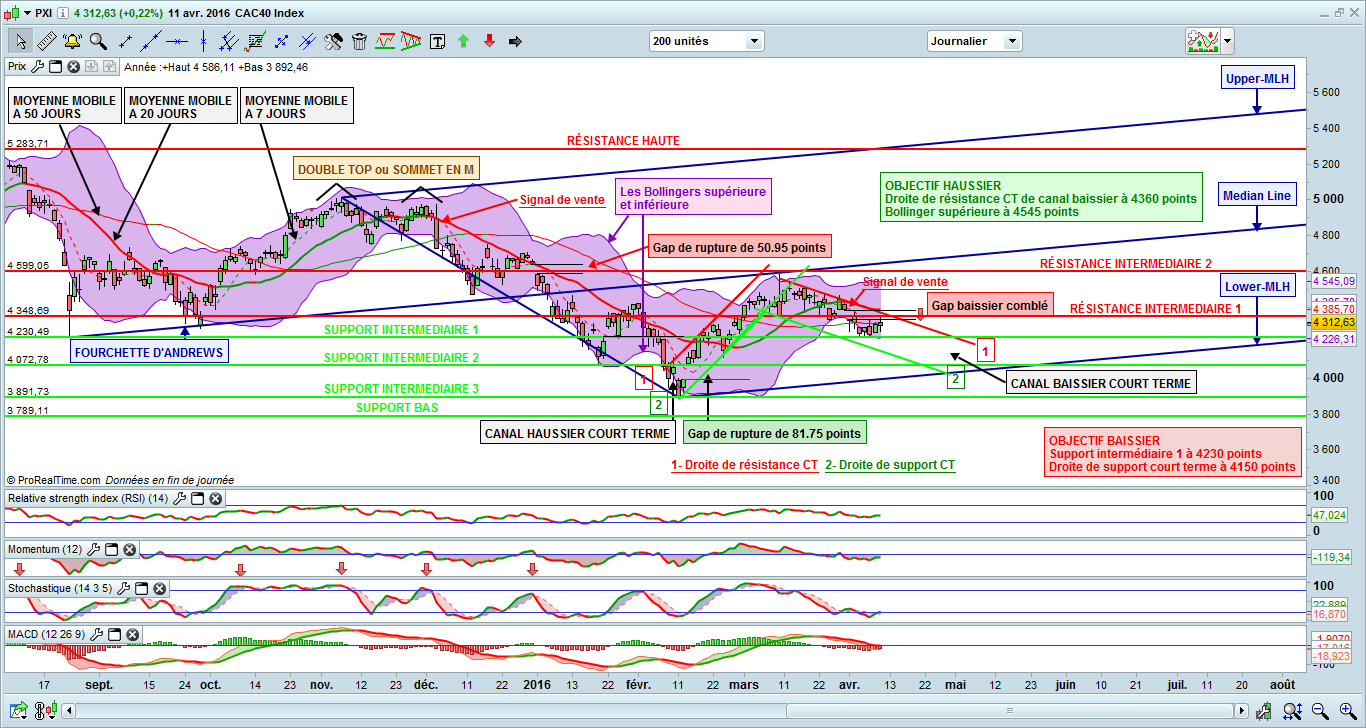This screenshot has height=728, width=1366.
Task: Remove the RSI indicator panel
Action: pos(215,498)
